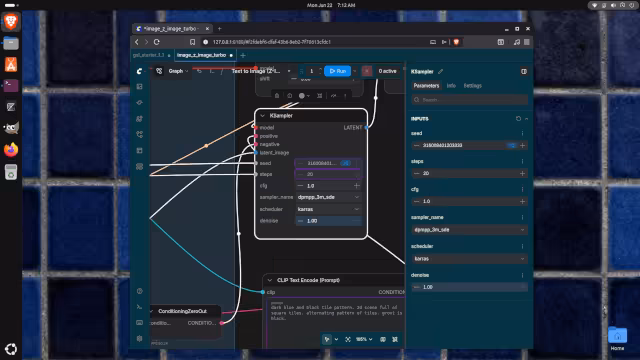
Task: Click the steps value 20 in KSampler node
Action: click(310, 174)
